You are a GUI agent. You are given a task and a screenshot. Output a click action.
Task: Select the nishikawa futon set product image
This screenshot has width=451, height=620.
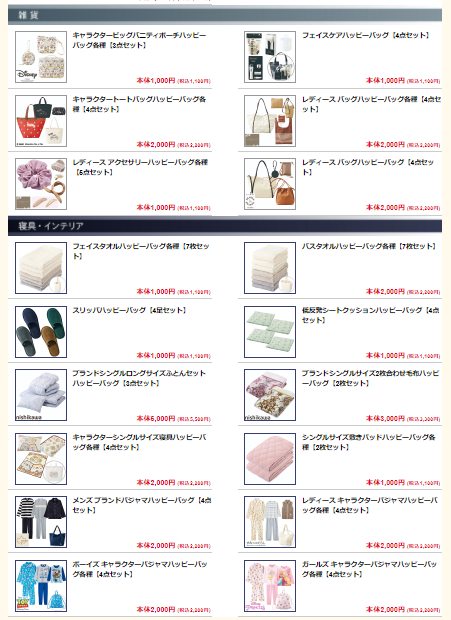tap(41, 395)
